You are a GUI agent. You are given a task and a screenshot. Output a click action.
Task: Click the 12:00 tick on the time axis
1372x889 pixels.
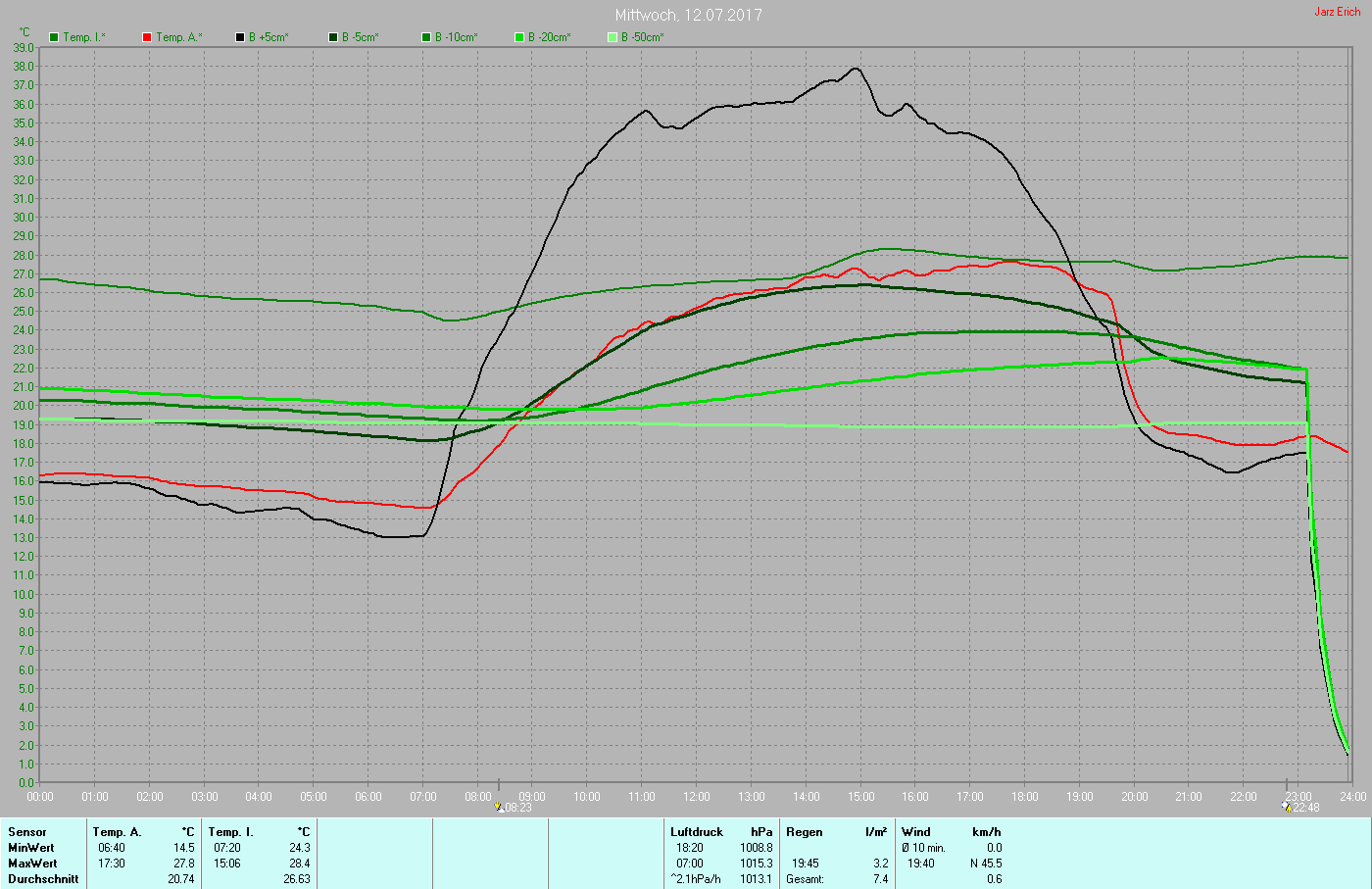pos(697,797)
